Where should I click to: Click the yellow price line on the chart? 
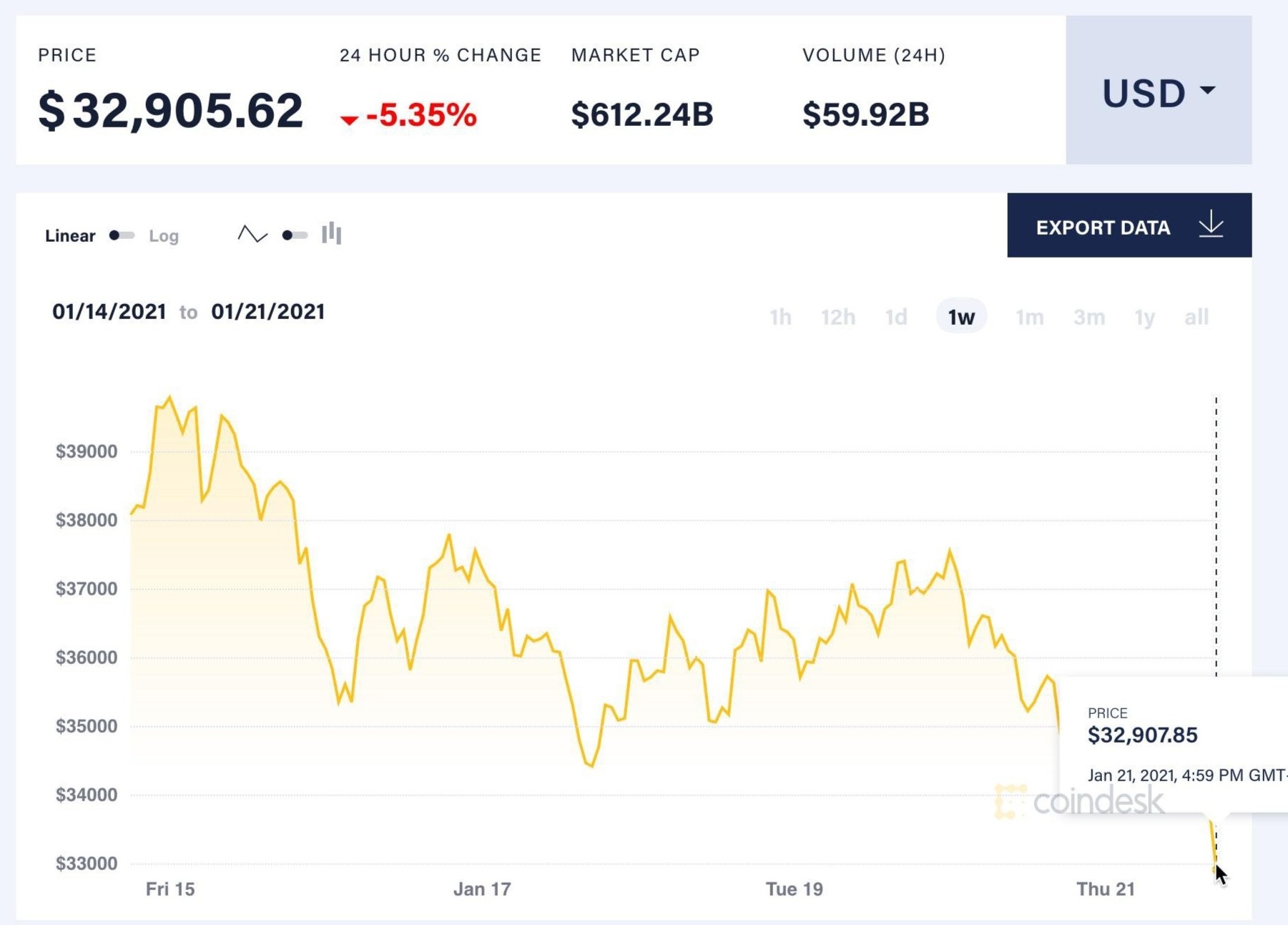[x=448, y=535]
